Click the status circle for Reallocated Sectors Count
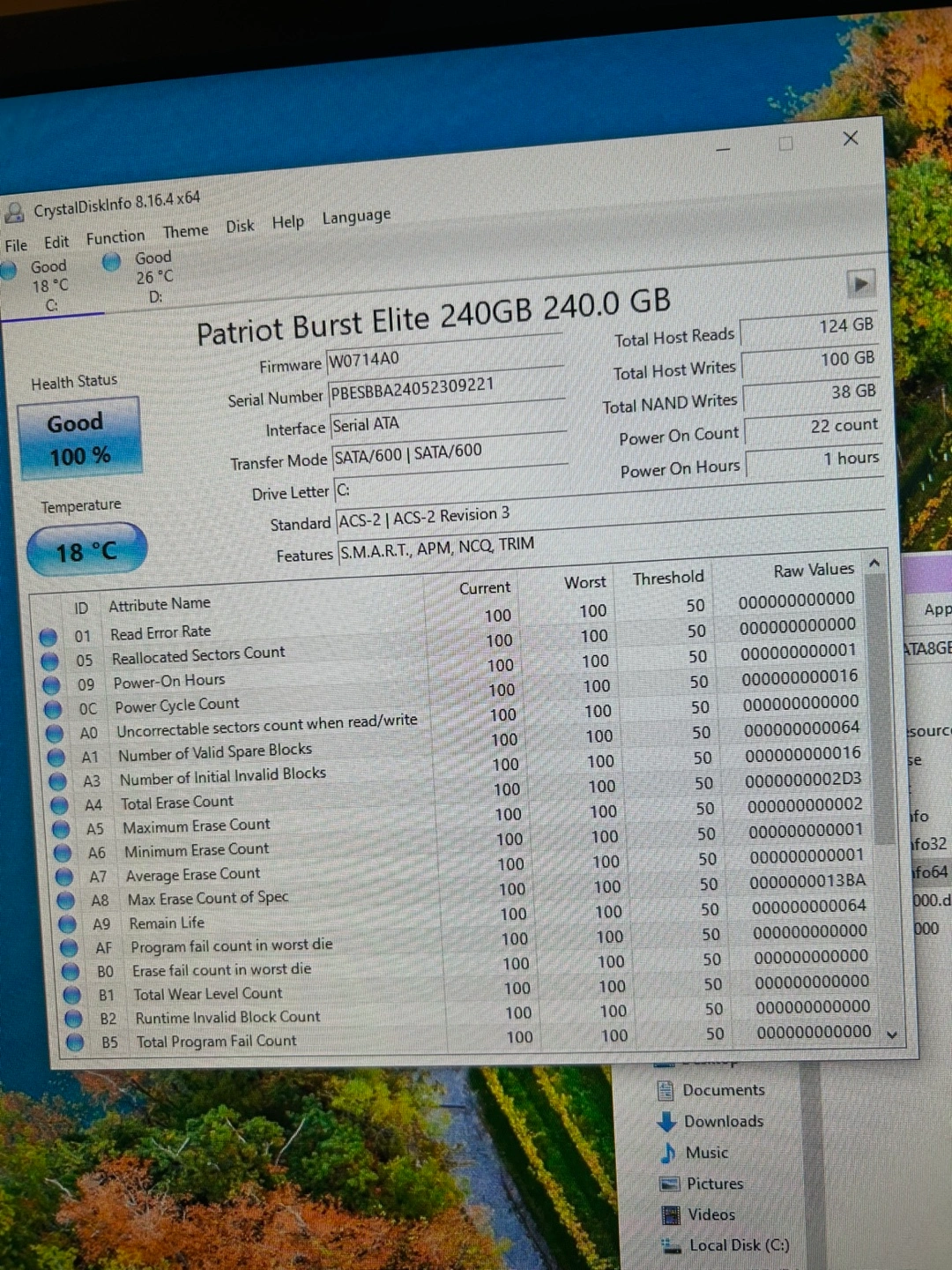Image resolution: width=952 pixels, height=1270 pixels. click(50, 661)
